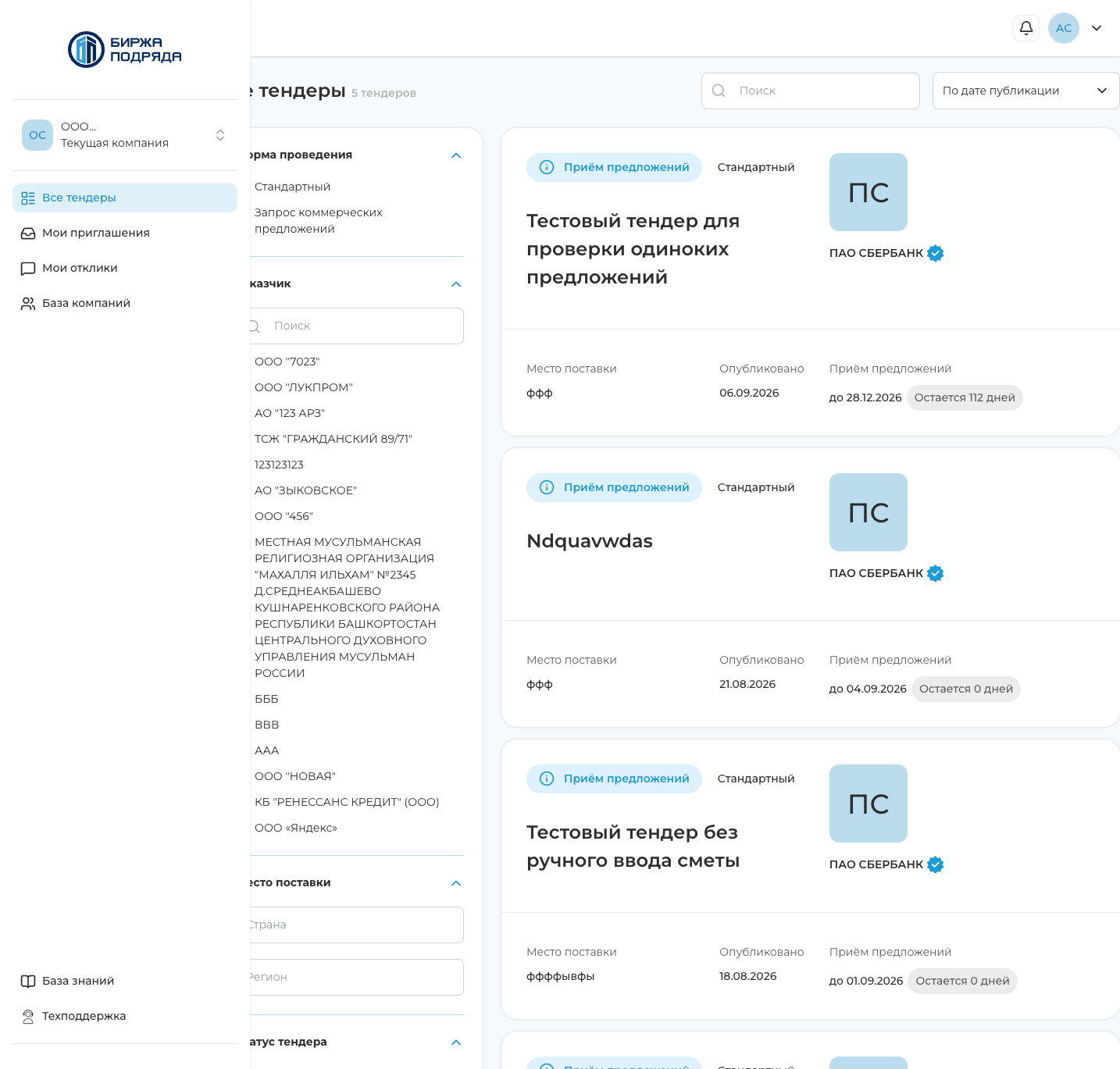
Task: Click the Мои приглашения inbox icon
Action: click(x=28, y=233)
